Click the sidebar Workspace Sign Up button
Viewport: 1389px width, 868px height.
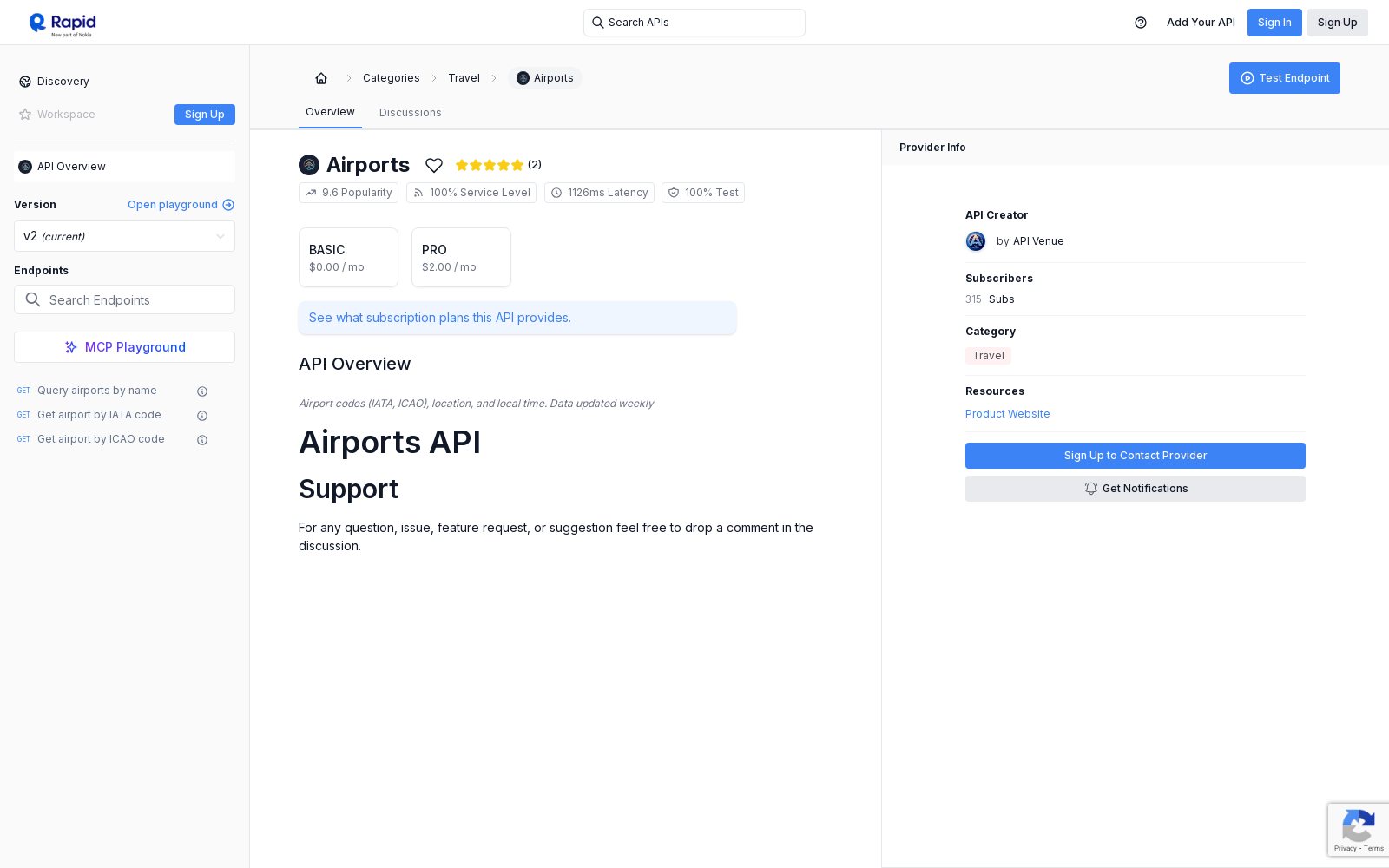coord(205,115)
